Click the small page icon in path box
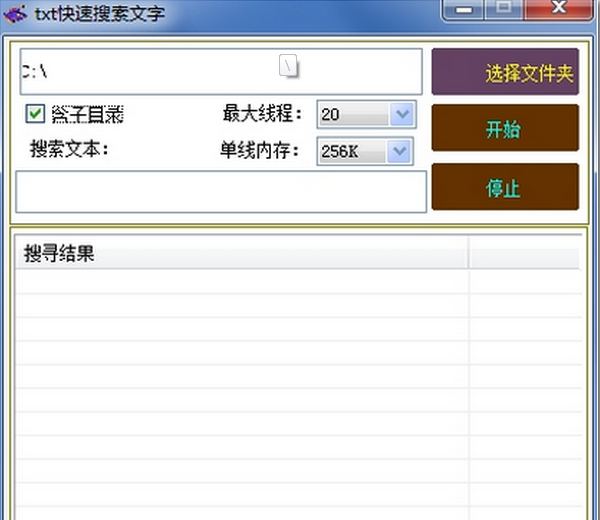The image size is (600, 520). pyautogui.click(x=289, y=66)
